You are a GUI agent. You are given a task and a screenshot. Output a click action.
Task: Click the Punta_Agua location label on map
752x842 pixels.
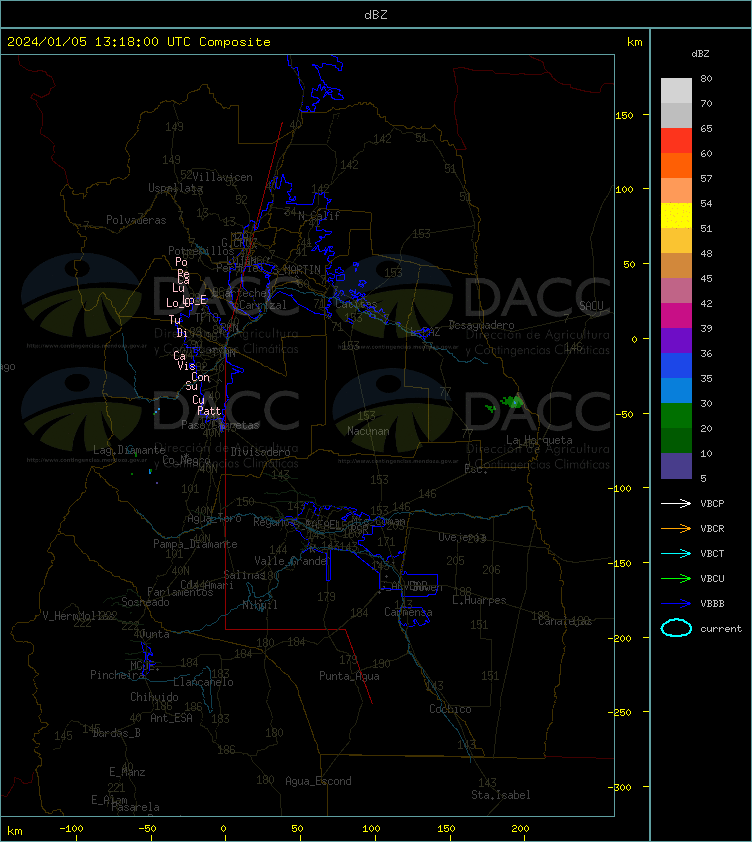click(x=349, y=676)
